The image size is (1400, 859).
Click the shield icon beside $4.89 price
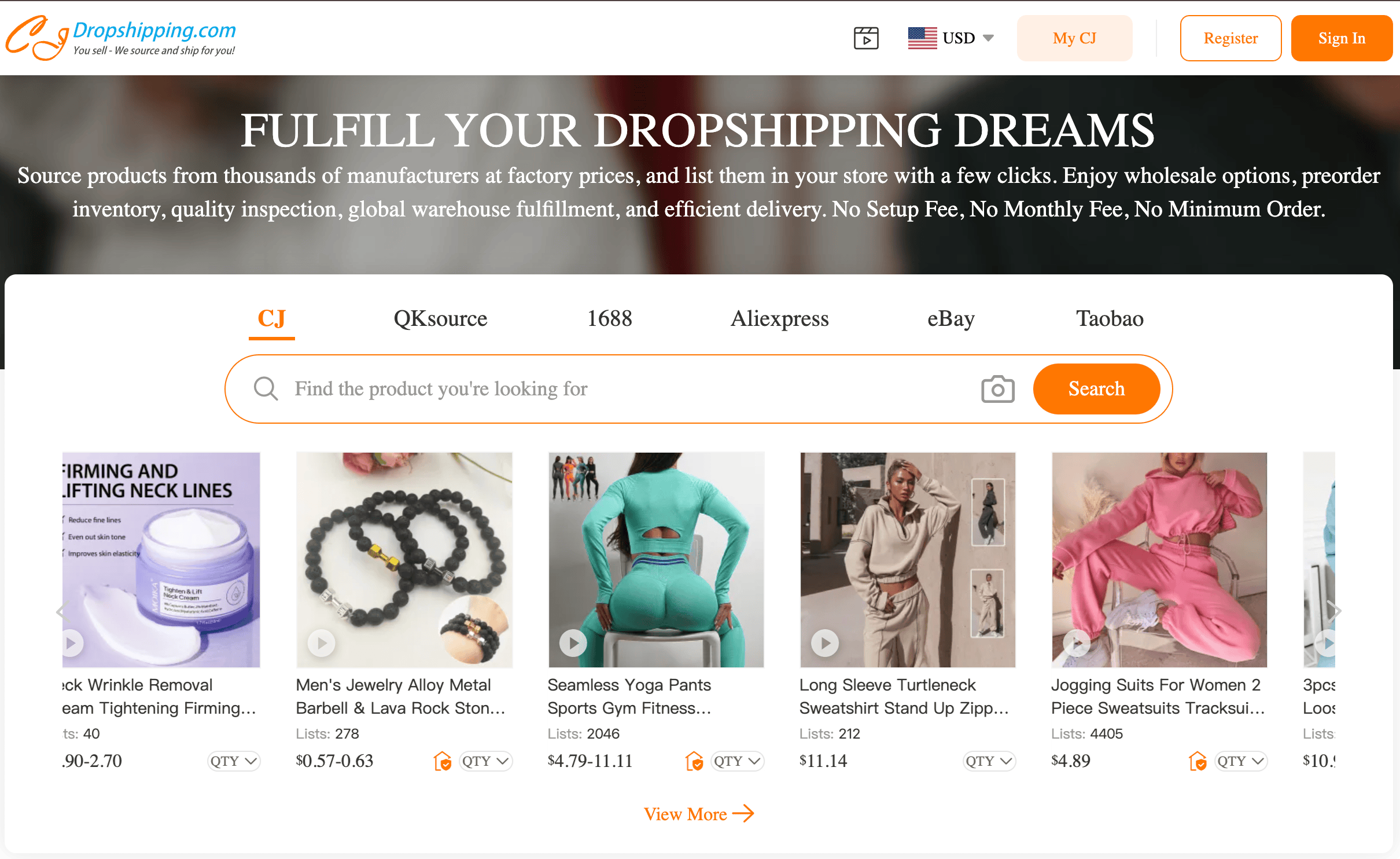pyautogui.click(x=1198, y=761)
